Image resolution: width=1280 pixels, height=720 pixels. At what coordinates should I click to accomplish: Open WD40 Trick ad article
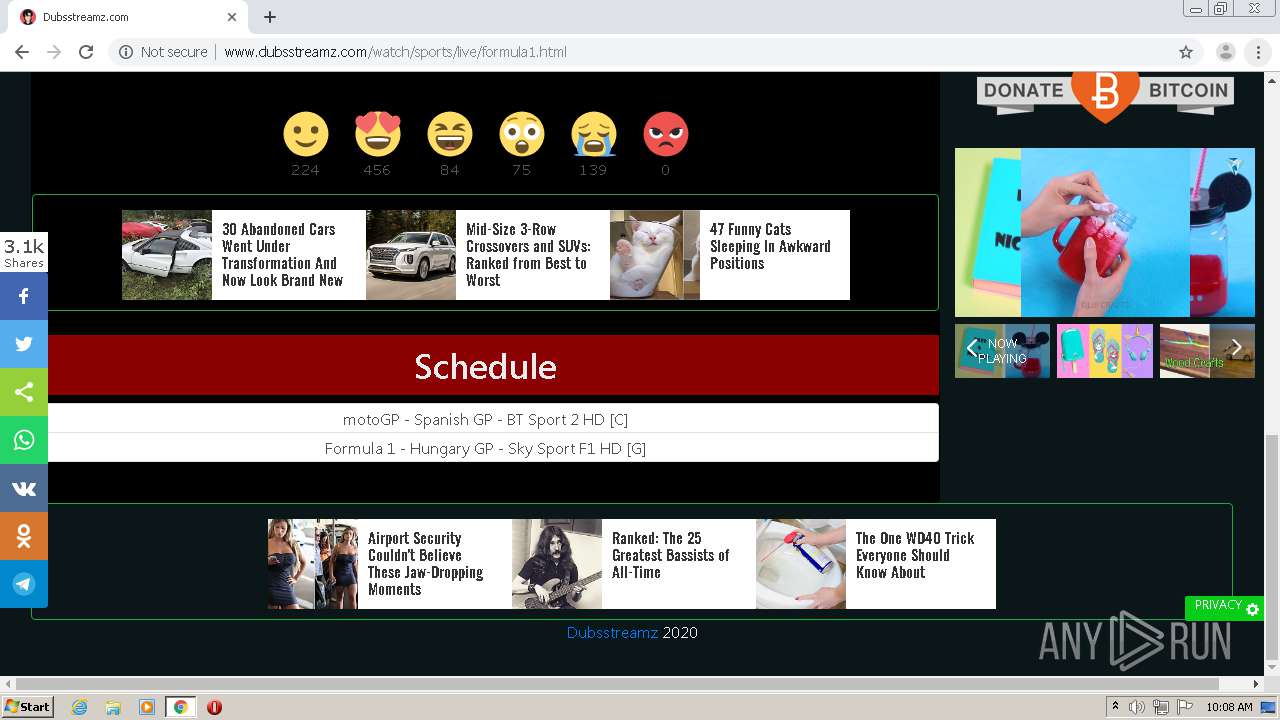coord(876,564)
